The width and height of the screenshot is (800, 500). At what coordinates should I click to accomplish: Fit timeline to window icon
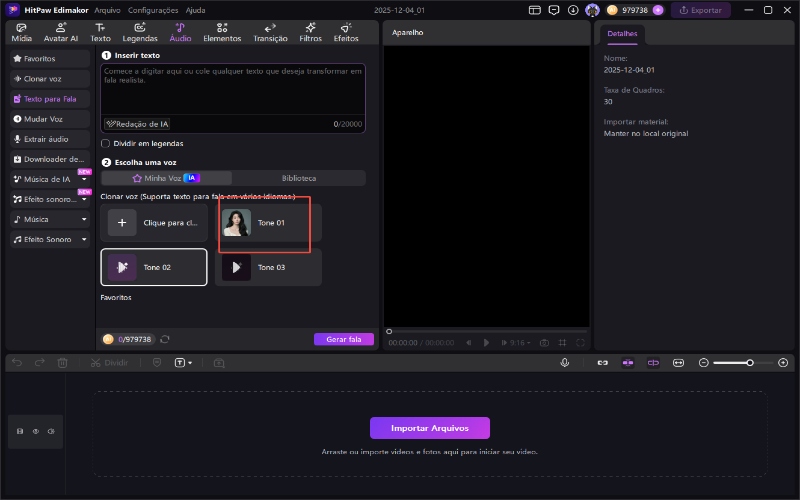click(x=678, y=363)
